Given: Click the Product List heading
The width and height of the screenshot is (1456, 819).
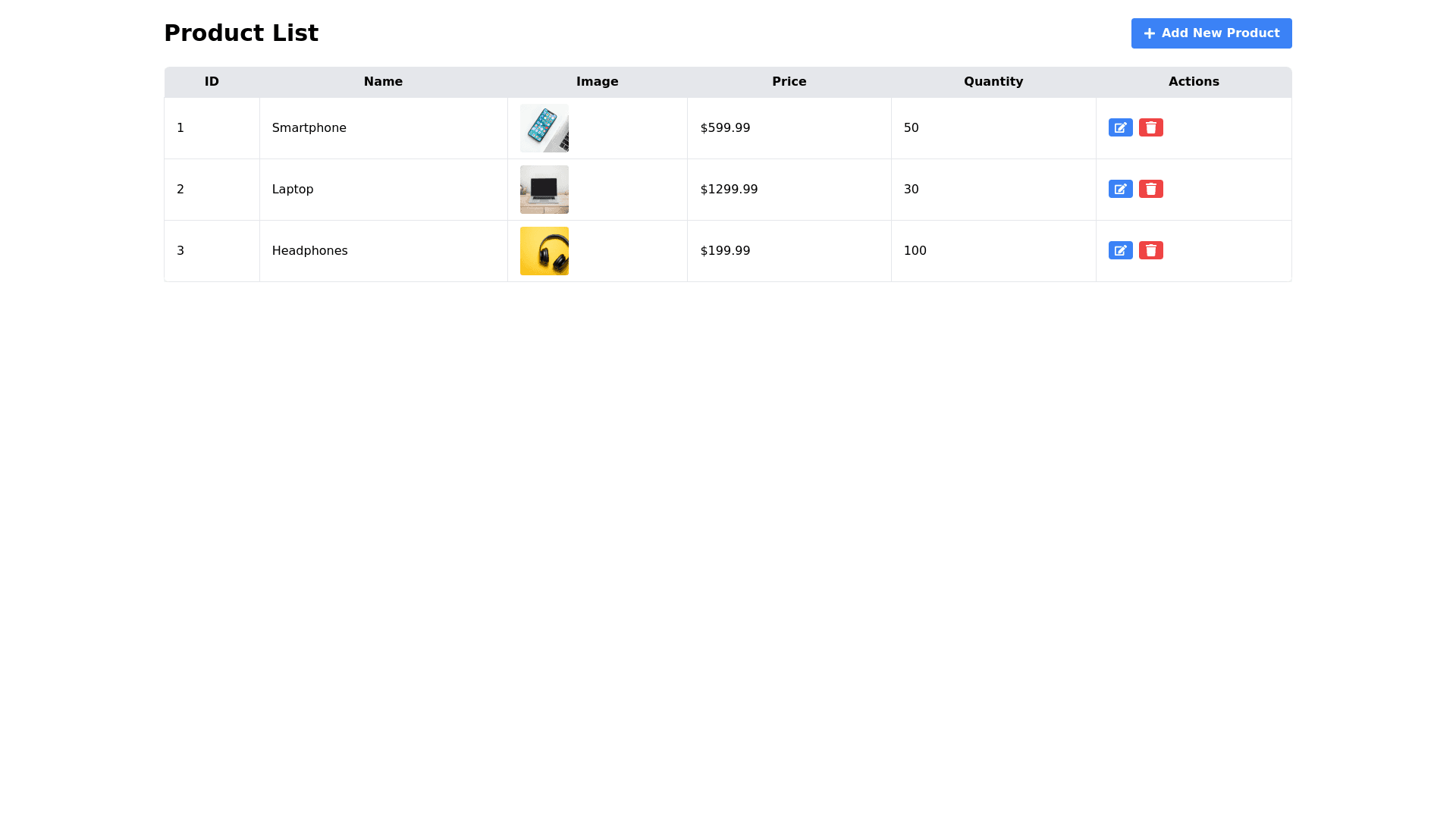Looking at the screenshot, I should coord(241,33).
